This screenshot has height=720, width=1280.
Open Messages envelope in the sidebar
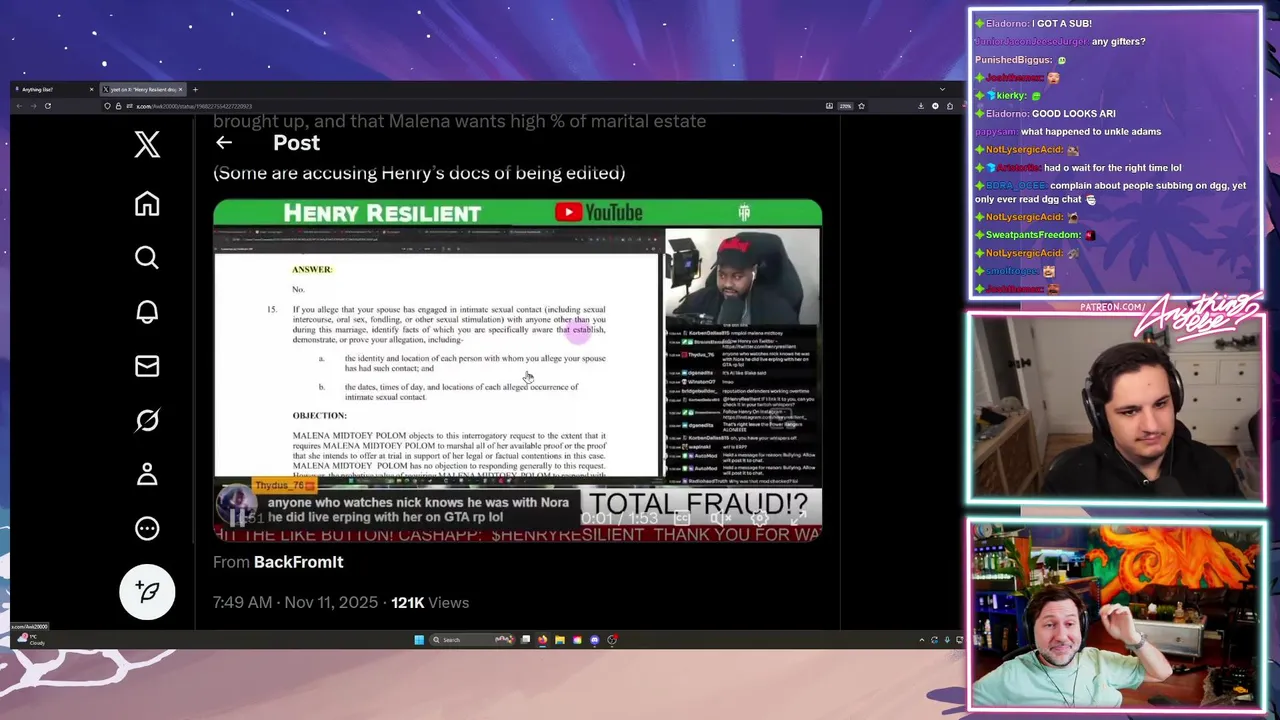pos(147,366)
